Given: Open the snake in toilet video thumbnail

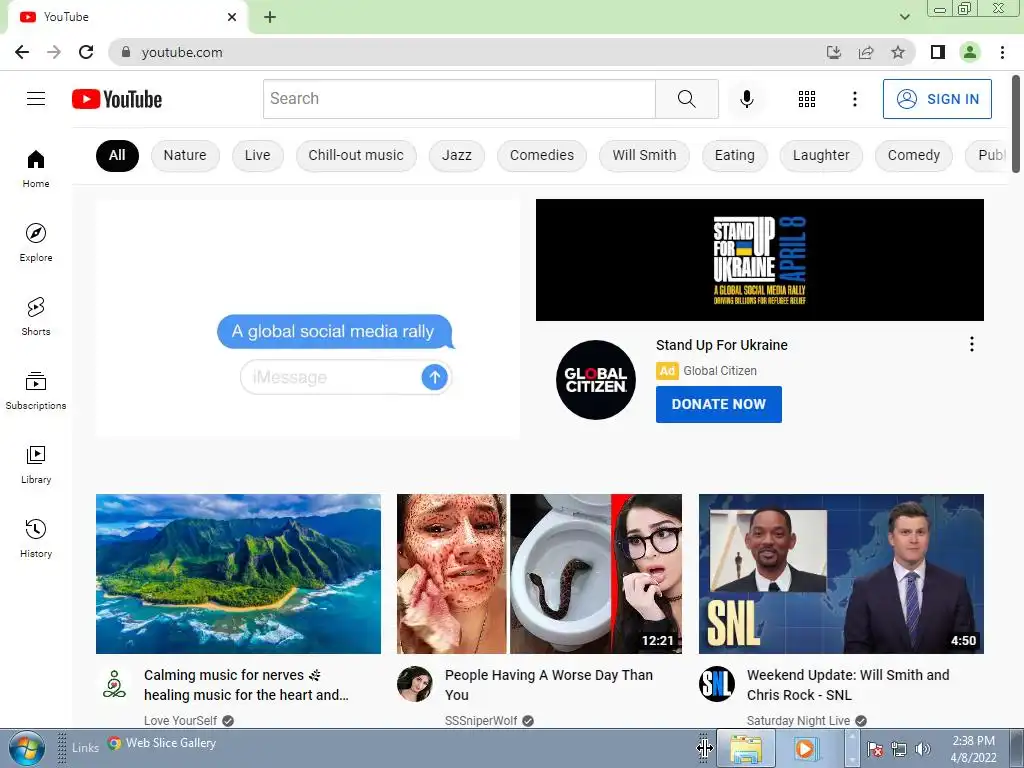Looking at the screenshot, I should click(539, 573).
